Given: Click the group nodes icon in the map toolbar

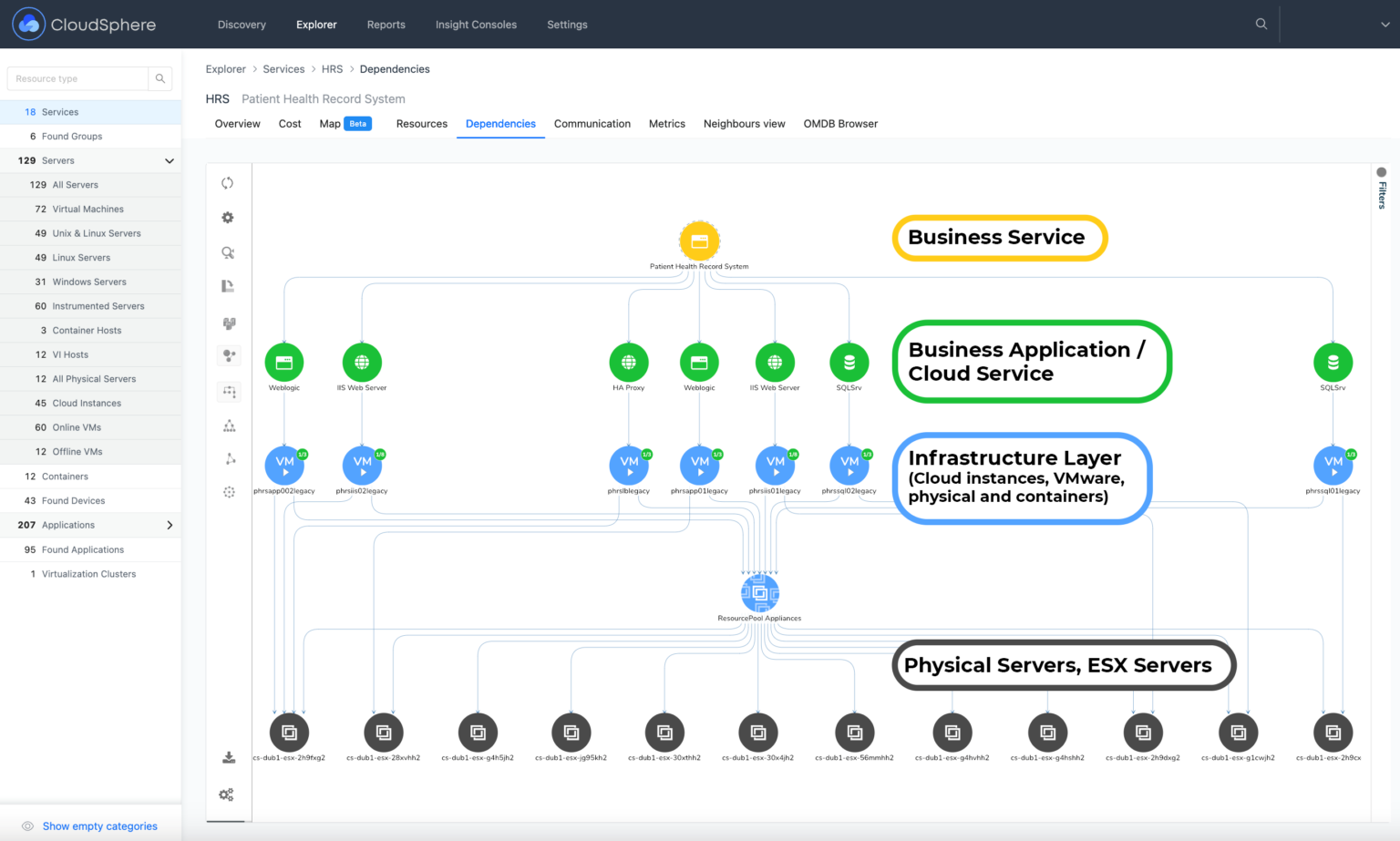Looking at the screenshot, I should click(x=228, y=323).
